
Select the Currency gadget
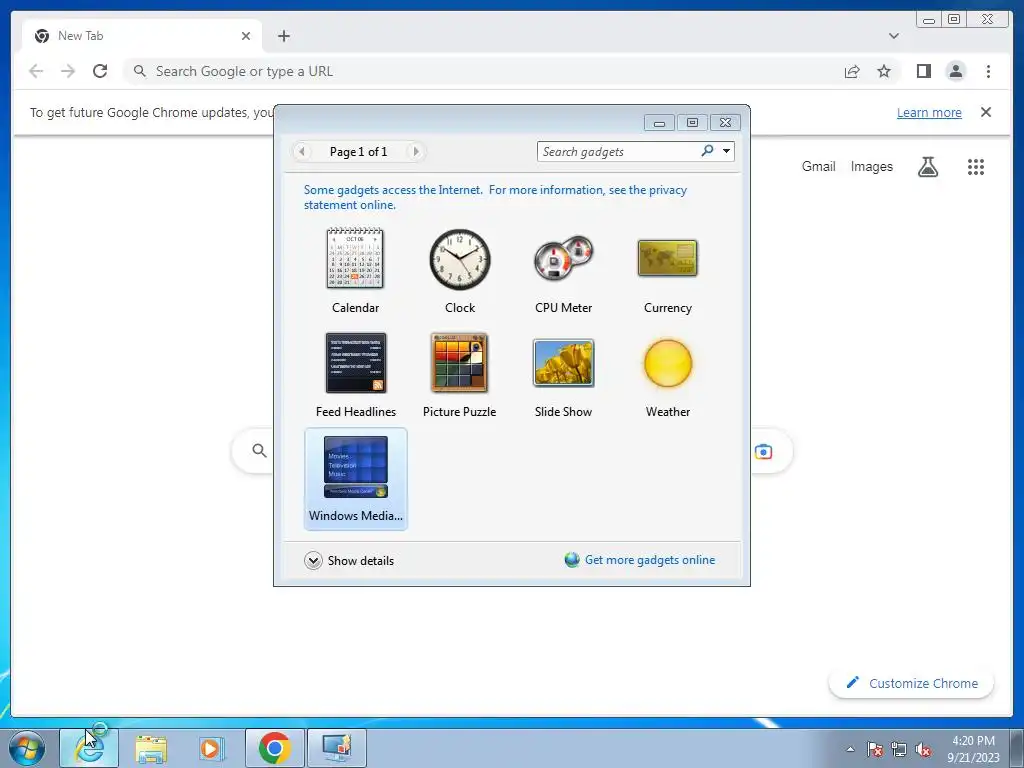[x=667, y=271]
